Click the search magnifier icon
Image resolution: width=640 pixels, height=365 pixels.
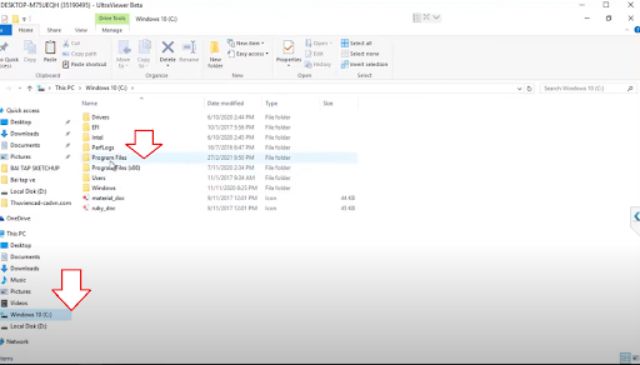pyautogui.click(x=630, y=89)
